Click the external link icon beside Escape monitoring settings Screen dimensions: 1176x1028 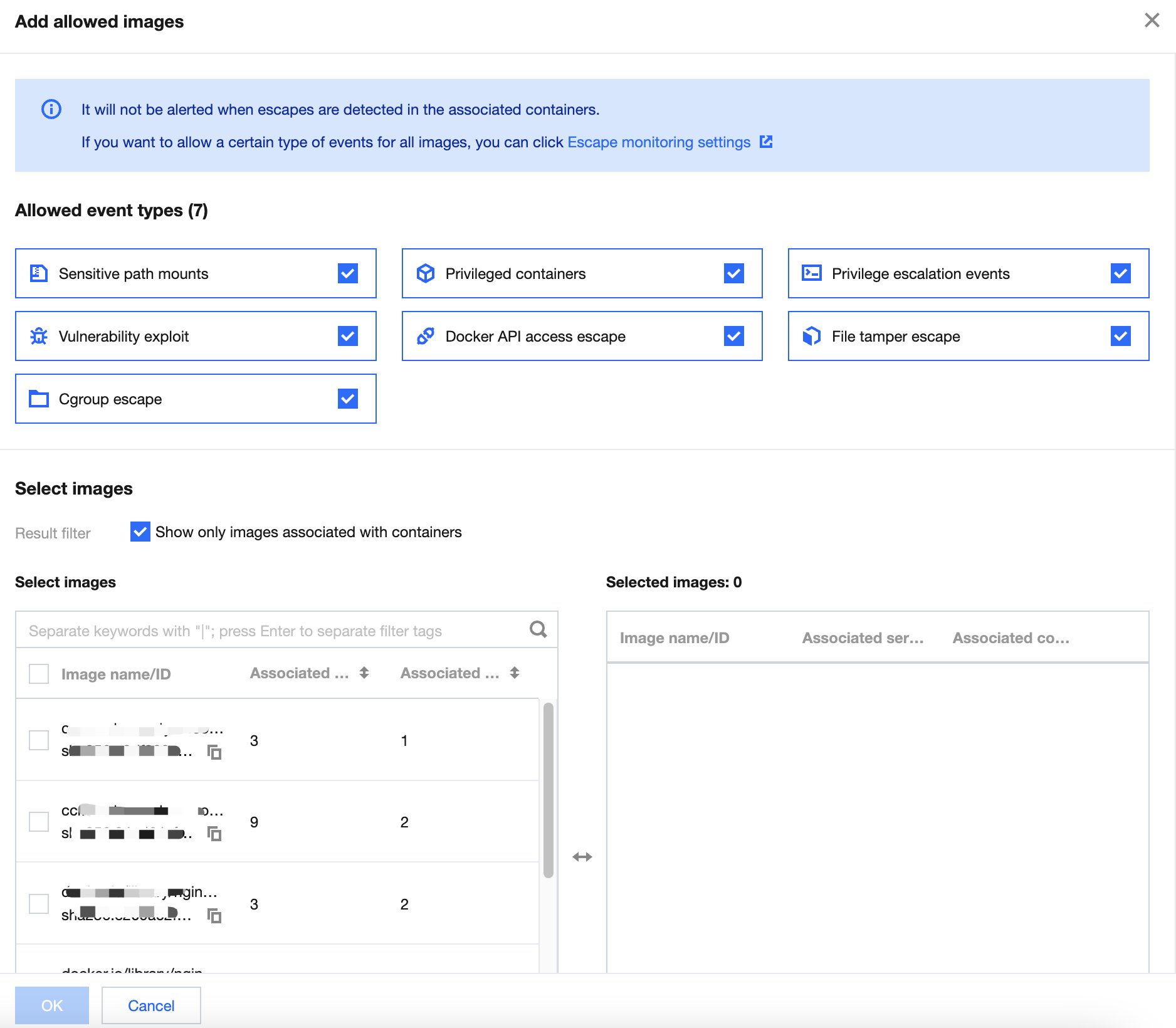point(766,142)
